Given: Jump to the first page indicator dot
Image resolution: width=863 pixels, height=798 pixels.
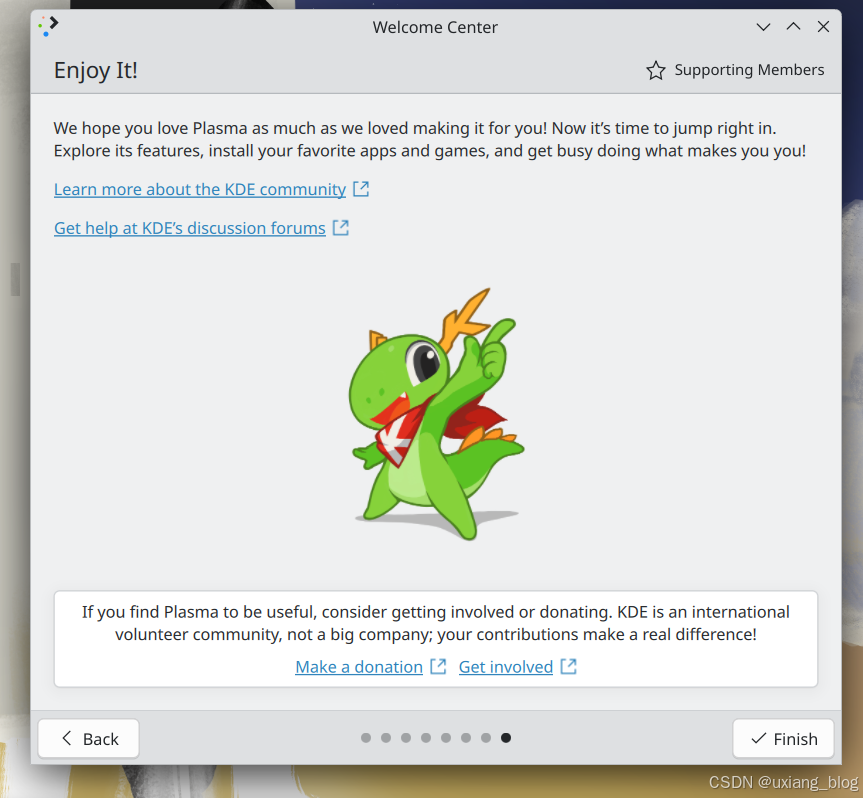Looking at the screenshot, I should [x=366, y=737].
